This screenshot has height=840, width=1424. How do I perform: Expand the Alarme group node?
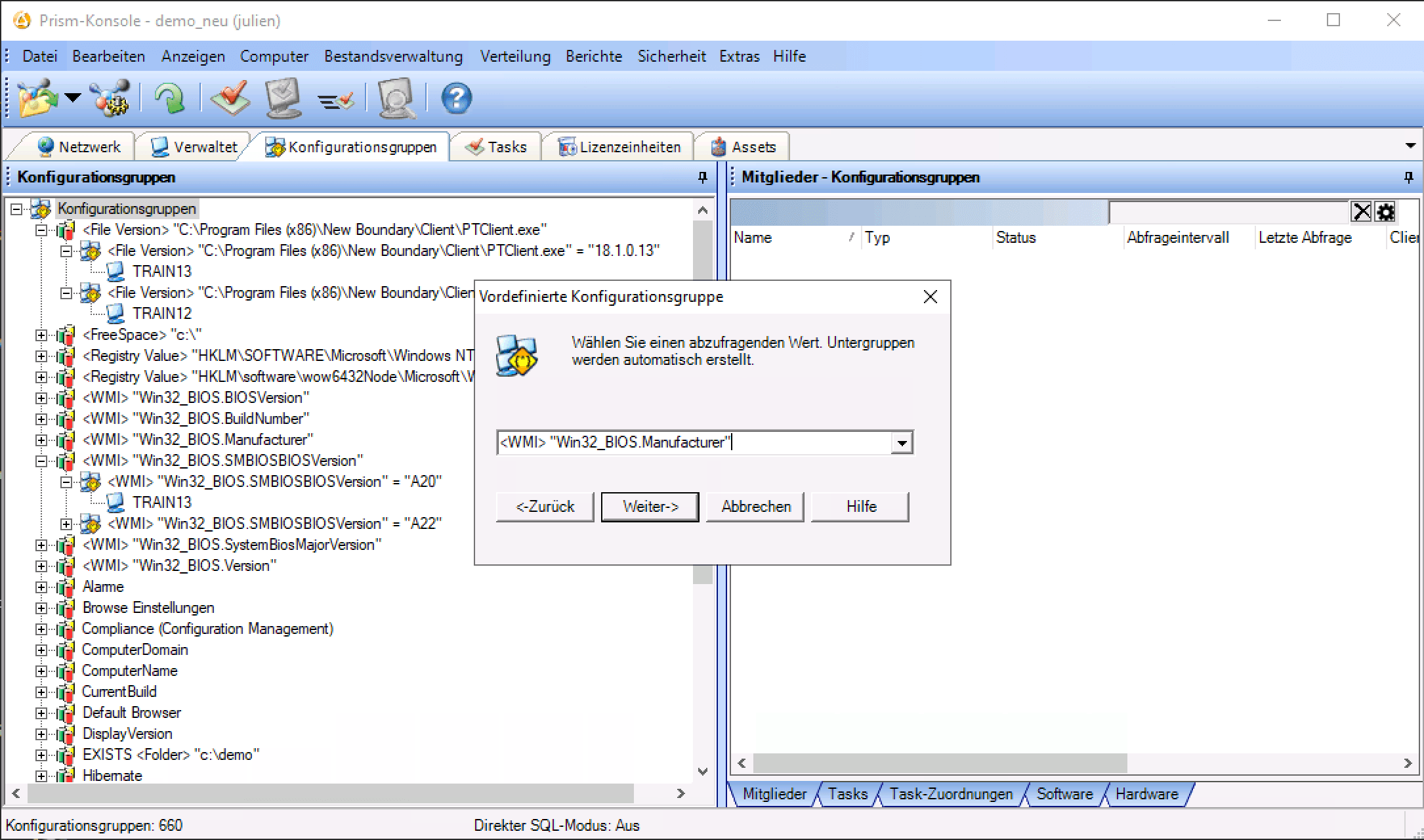coord(41,587)
